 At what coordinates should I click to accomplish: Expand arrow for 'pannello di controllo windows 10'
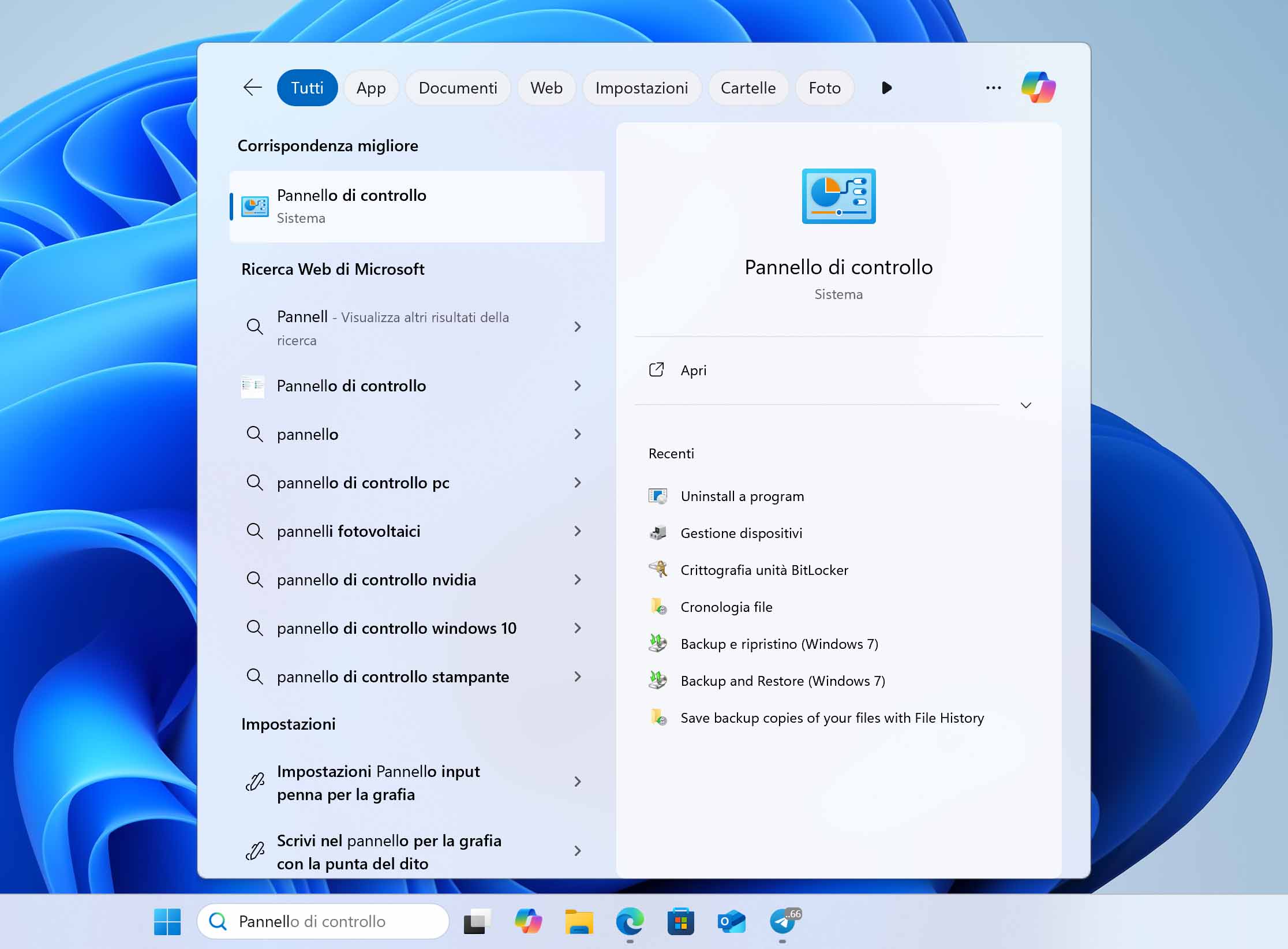pos(578,628)
